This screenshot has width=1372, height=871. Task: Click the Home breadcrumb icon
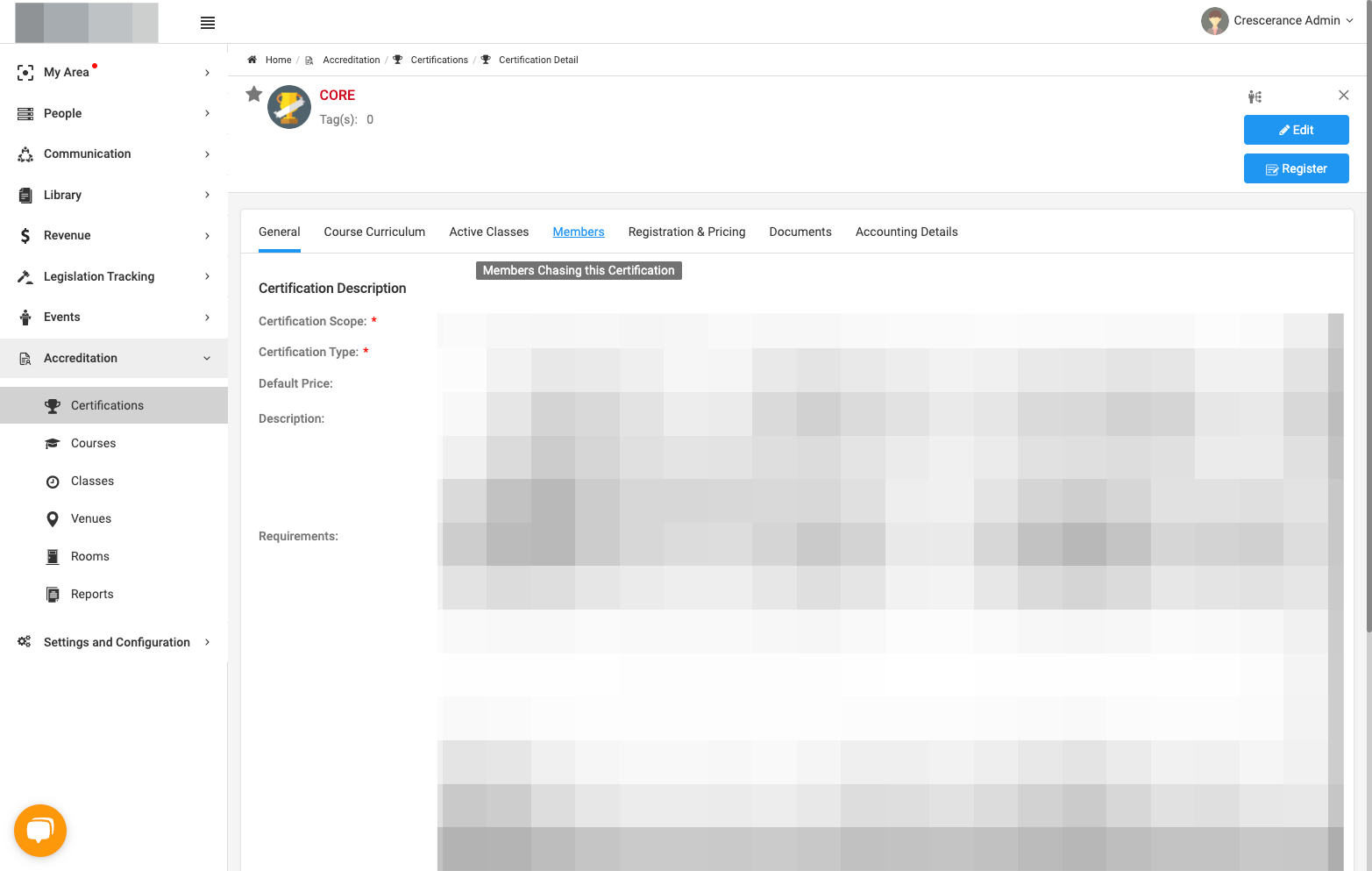tap(252, 60)
